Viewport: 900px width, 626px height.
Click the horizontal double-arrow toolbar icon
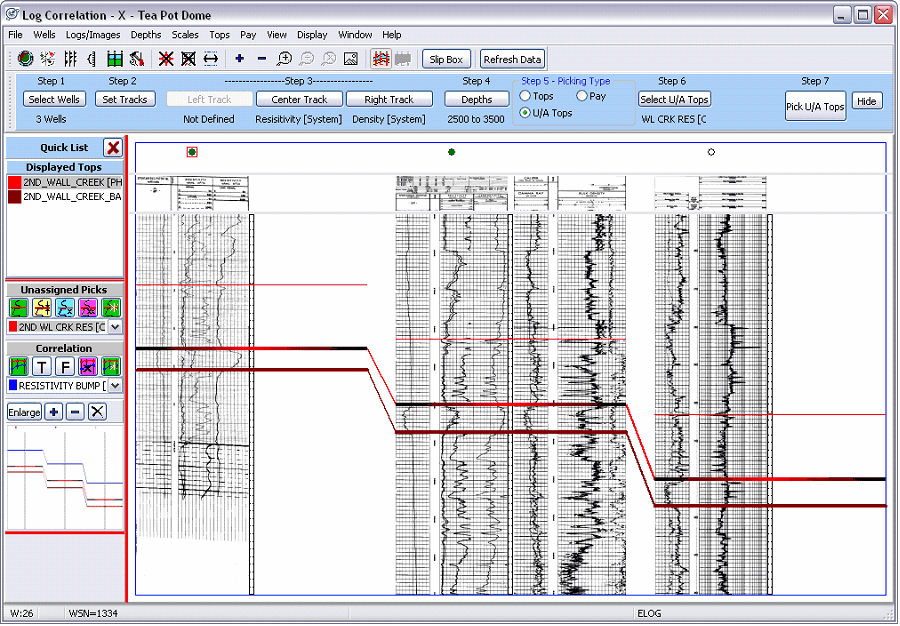tap(211, 59)
